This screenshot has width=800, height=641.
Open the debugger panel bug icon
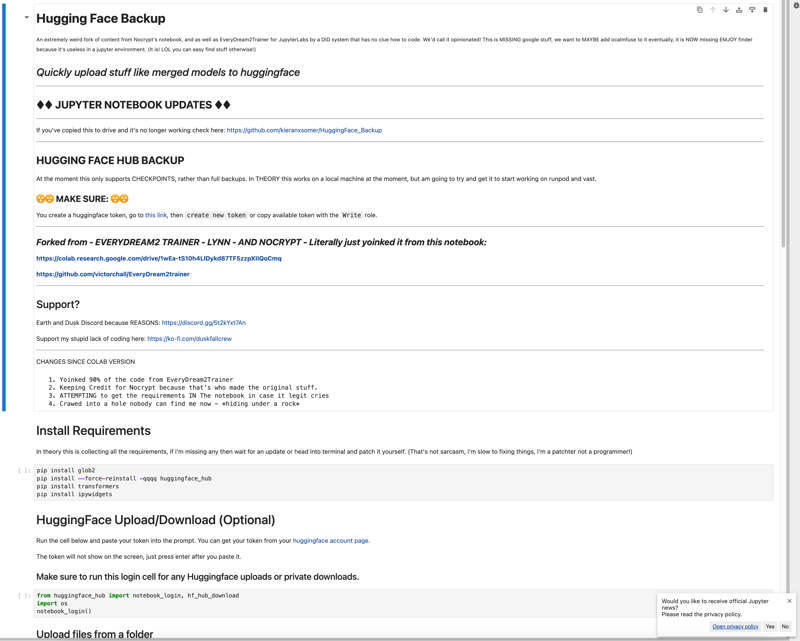click(x=796, y=5)
